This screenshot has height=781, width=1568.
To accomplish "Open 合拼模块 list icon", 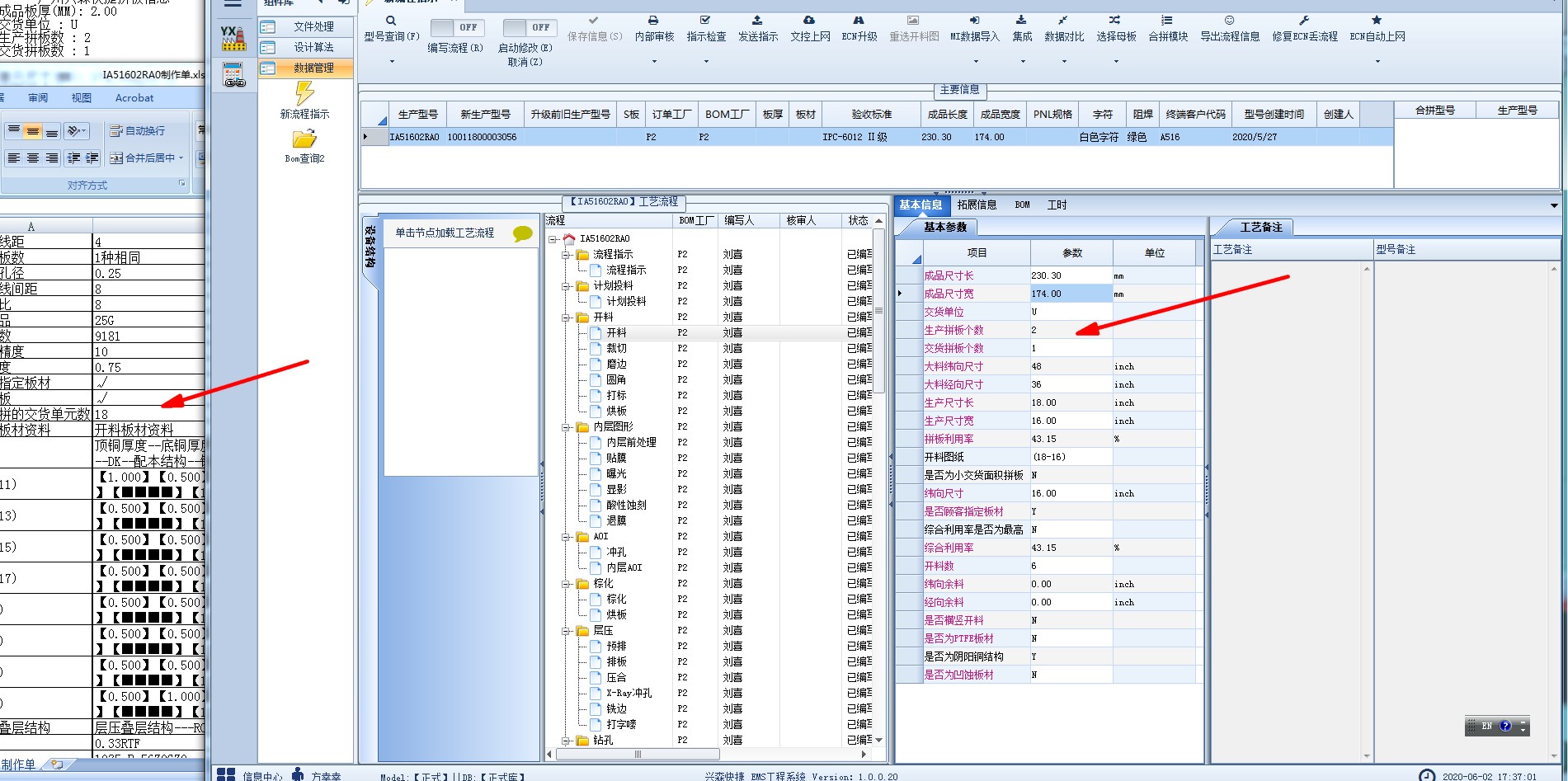I will tap(1167, 20).
